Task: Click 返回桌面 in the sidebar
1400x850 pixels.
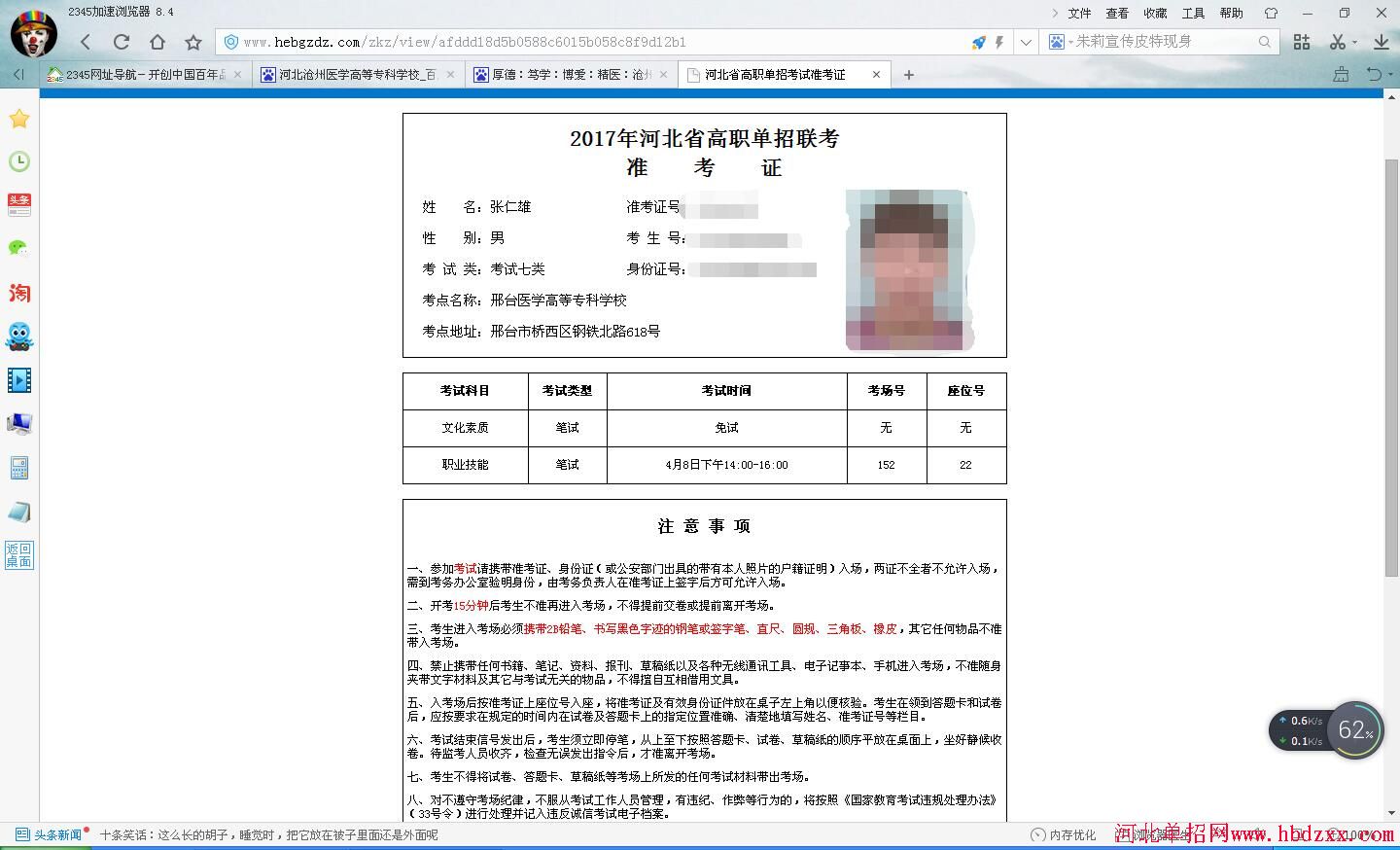Action: [x=19, y=555]
